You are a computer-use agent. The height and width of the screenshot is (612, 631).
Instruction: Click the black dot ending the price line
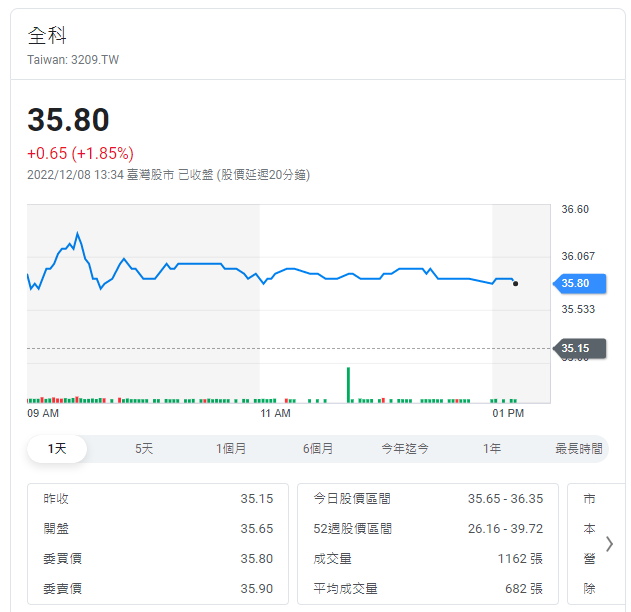(515, 284)
